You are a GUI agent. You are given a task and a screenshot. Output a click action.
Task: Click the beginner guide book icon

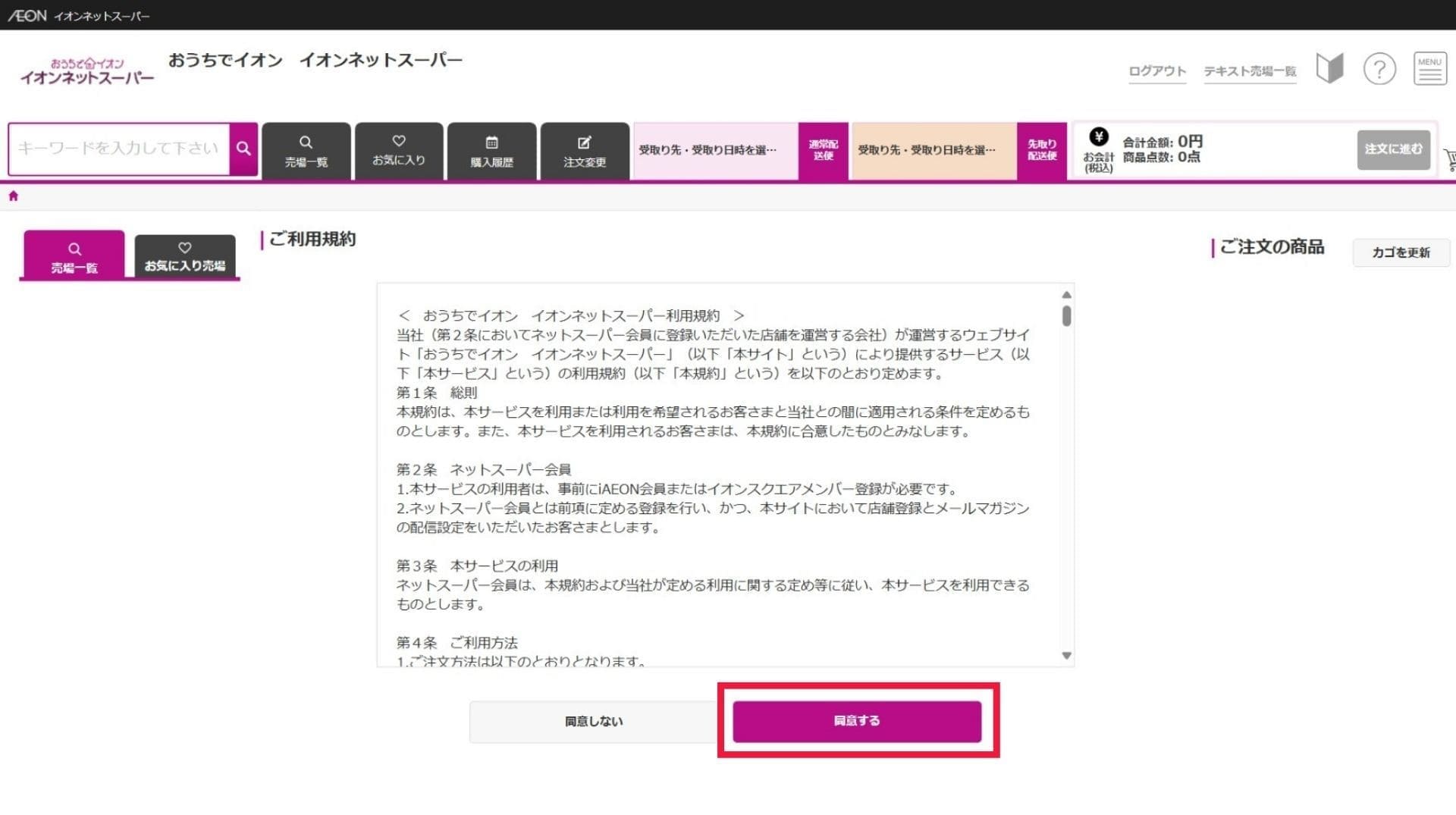click(1329, 69)
